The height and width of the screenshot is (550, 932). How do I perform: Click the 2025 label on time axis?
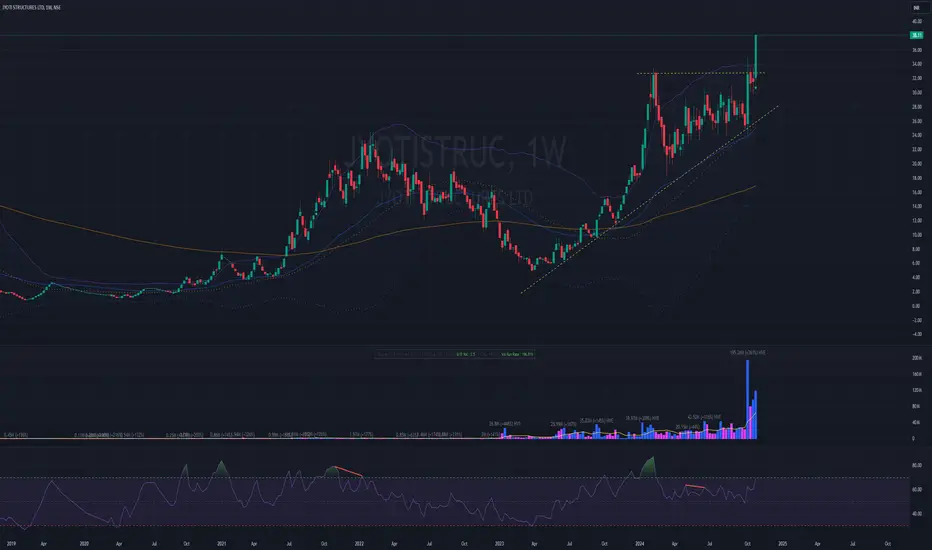click(x=783, y=543)
